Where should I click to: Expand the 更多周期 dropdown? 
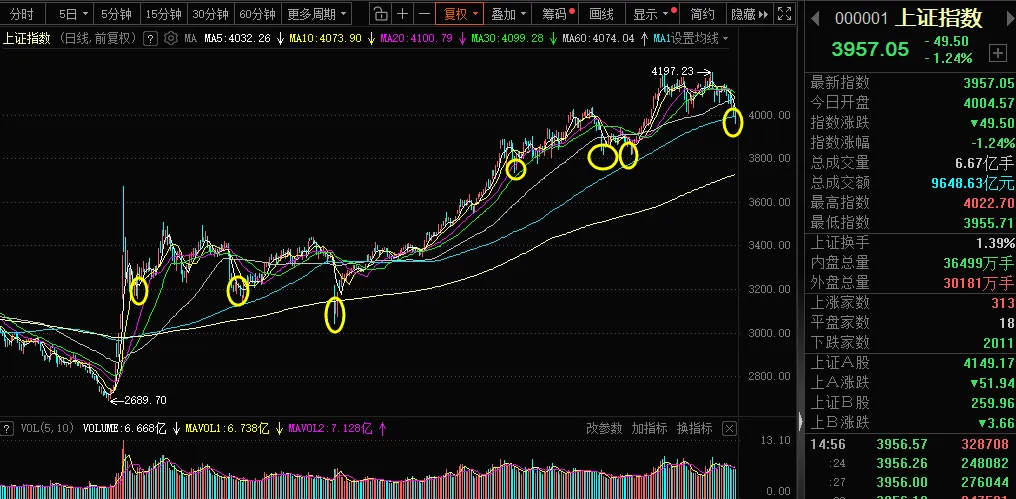[x=317, y=14]
